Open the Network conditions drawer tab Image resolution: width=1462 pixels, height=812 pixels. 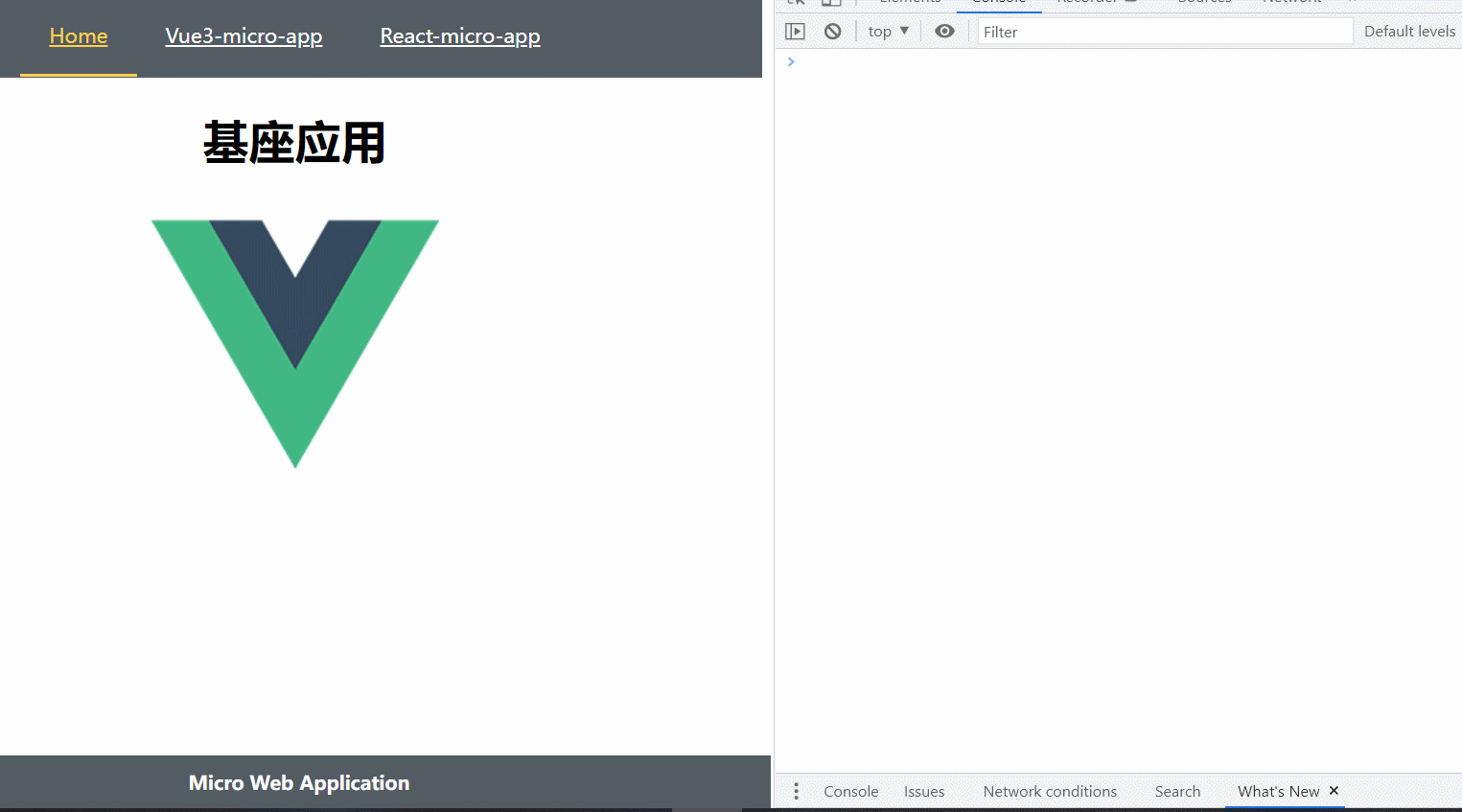[1050, 791]
